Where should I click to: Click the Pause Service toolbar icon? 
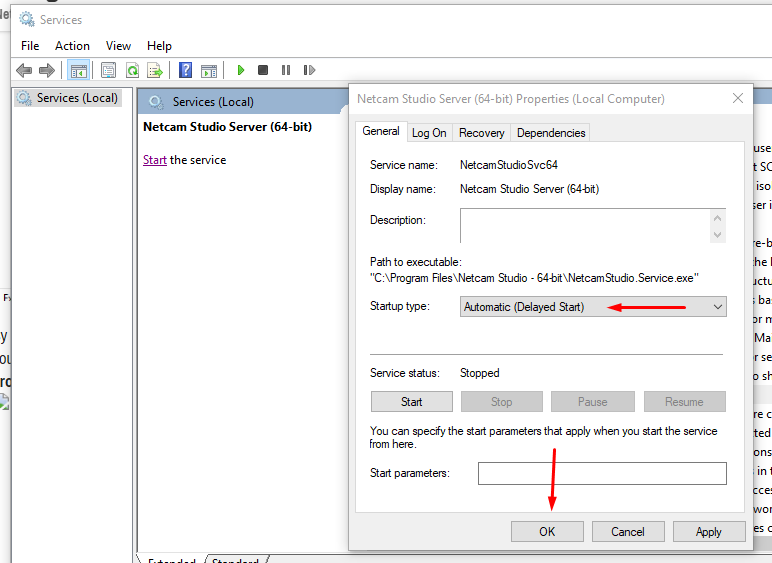[x=286, y=70]
